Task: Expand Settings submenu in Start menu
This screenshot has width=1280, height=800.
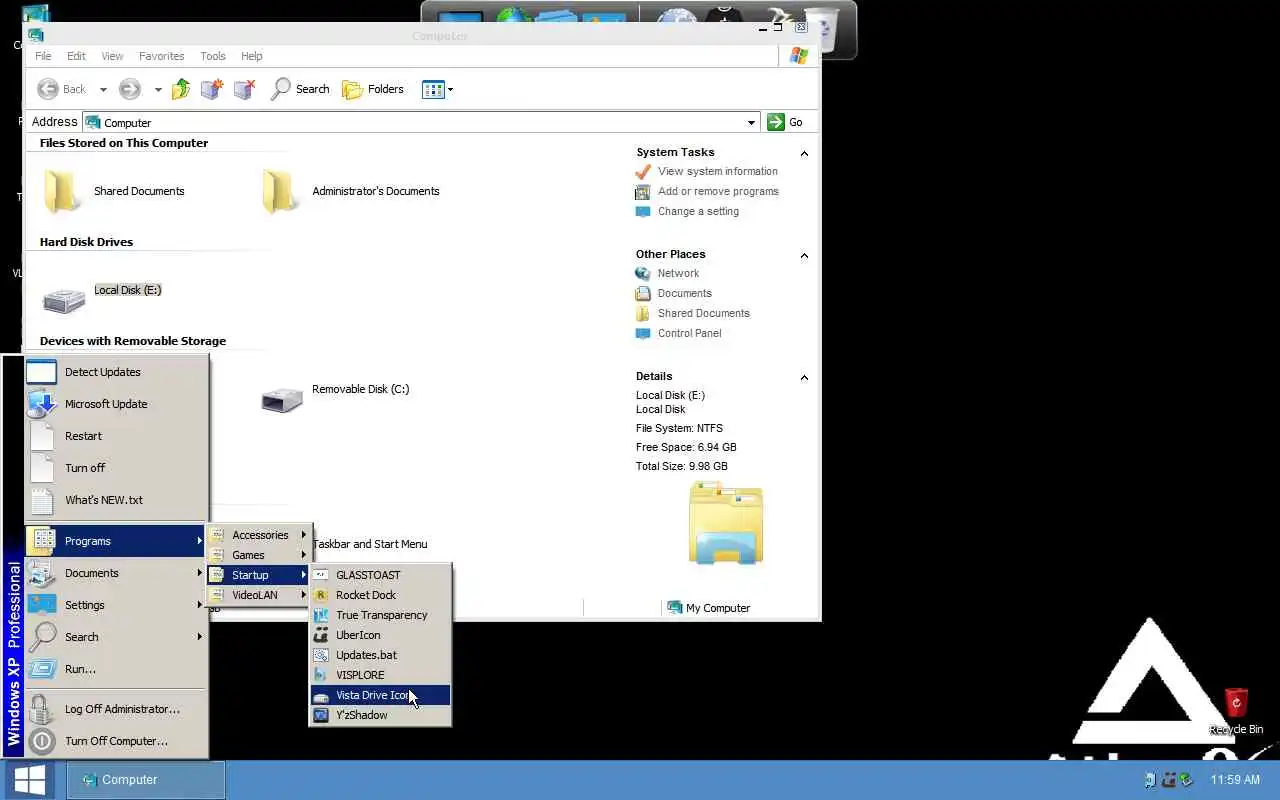Action: click(116, 605)
